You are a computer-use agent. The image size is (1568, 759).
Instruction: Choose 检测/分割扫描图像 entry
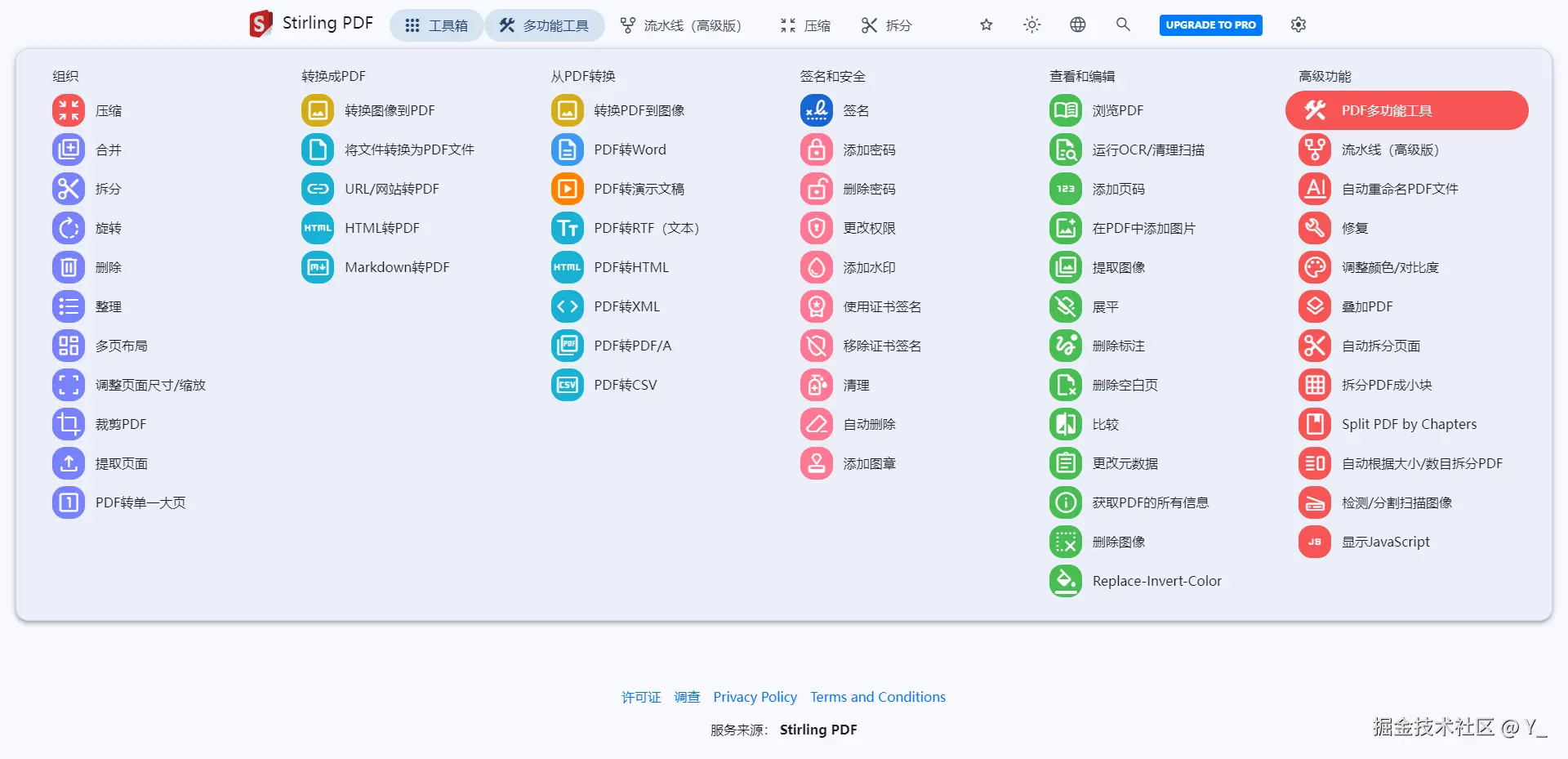pos(1376,502)
